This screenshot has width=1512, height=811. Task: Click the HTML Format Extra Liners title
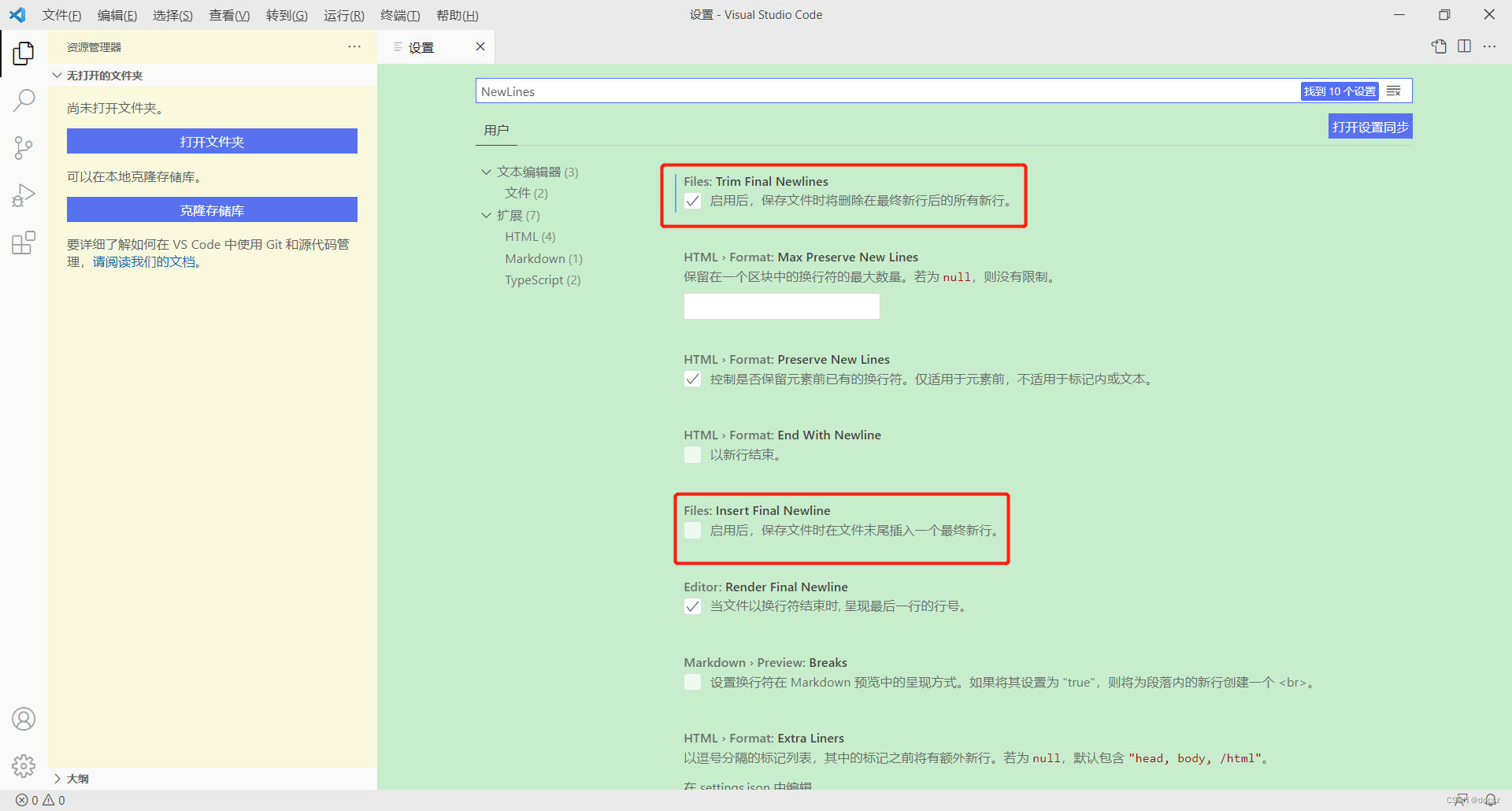764,738
